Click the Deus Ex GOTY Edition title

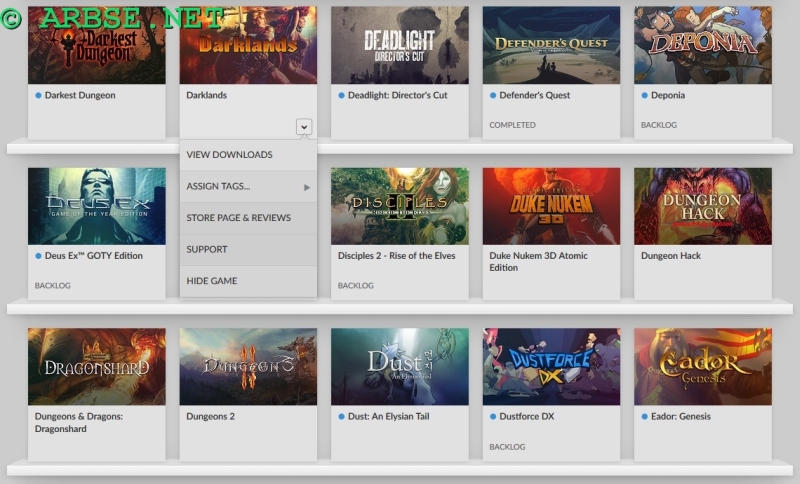click(x=94, y=256)
